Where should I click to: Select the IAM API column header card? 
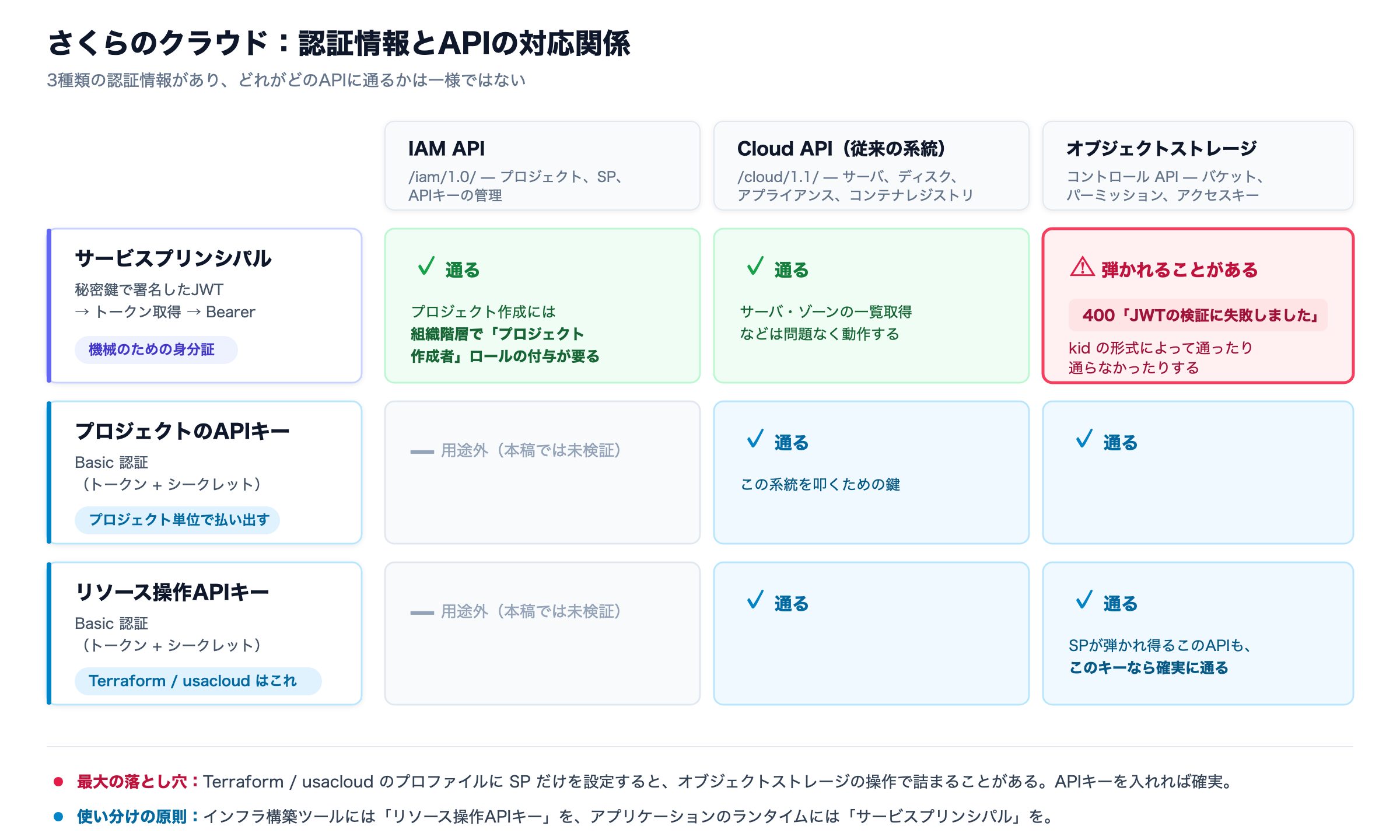coord(542,166)
